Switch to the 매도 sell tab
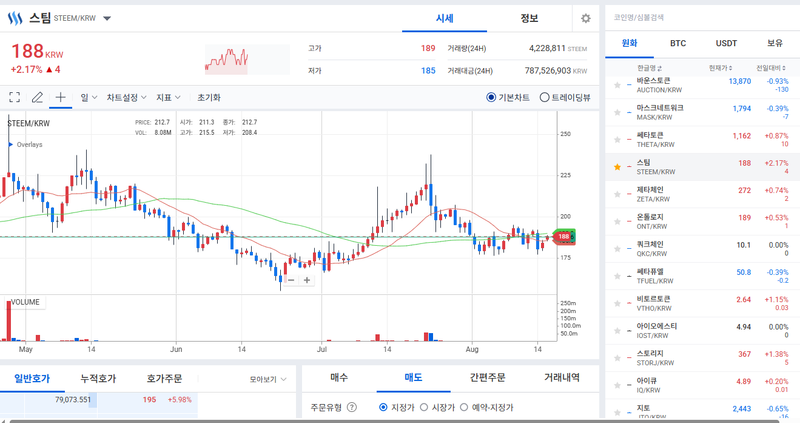800x423 pixels. (x=413, y=378)
